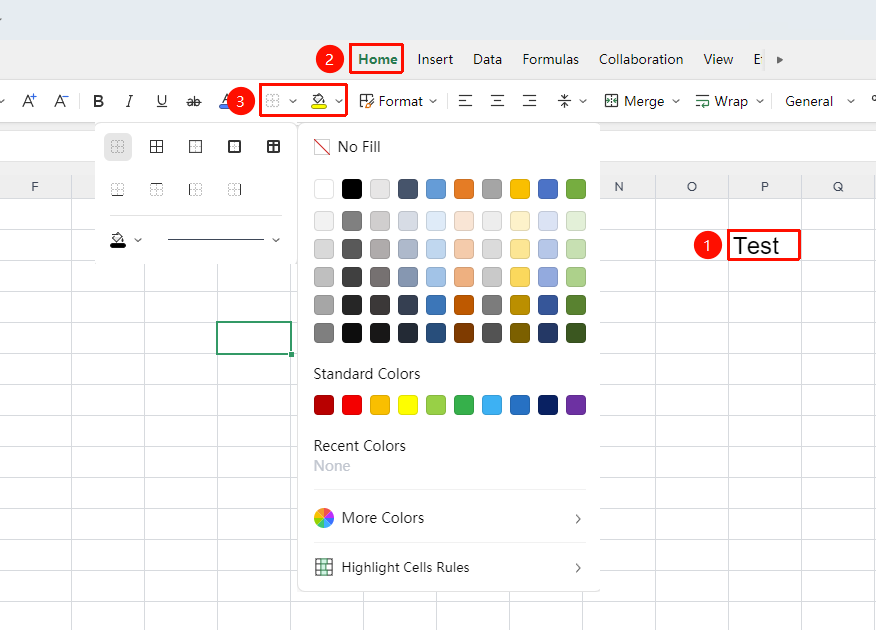Toggle Wrap text
The width and height of the screenshot is (876, 630).
(721, 101)
